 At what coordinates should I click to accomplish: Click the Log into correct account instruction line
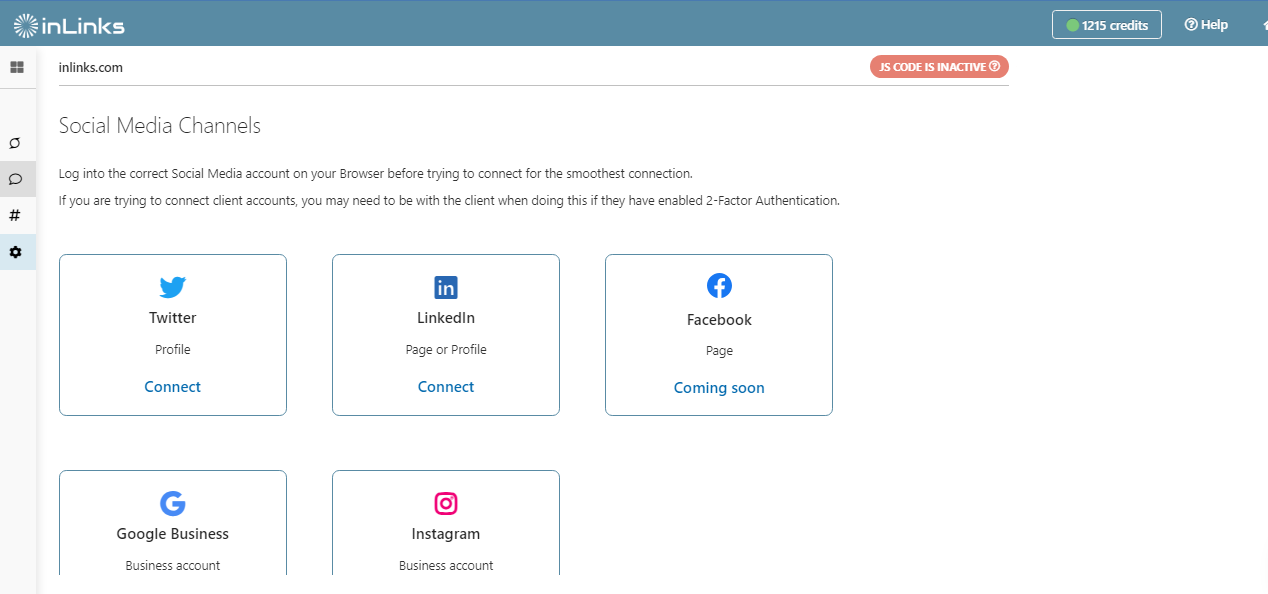point(376,173)
